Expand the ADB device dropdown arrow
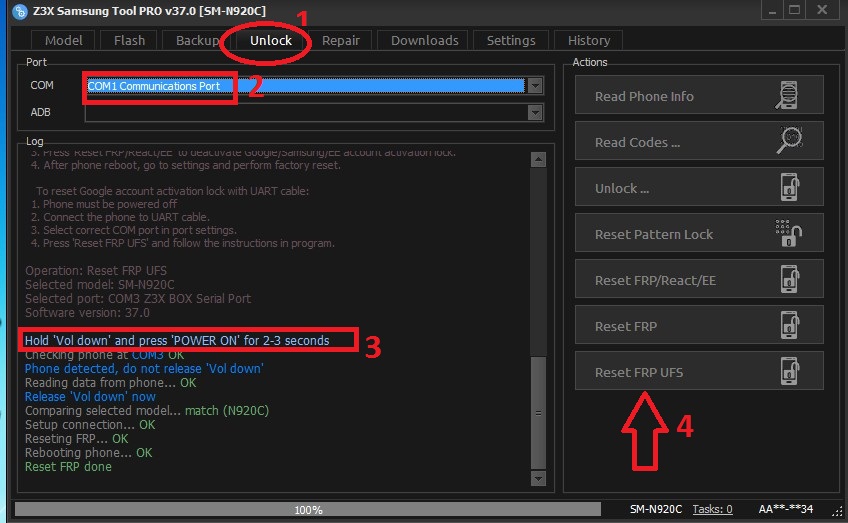Screen dimensions: 848x523 [x=535, y=112]
